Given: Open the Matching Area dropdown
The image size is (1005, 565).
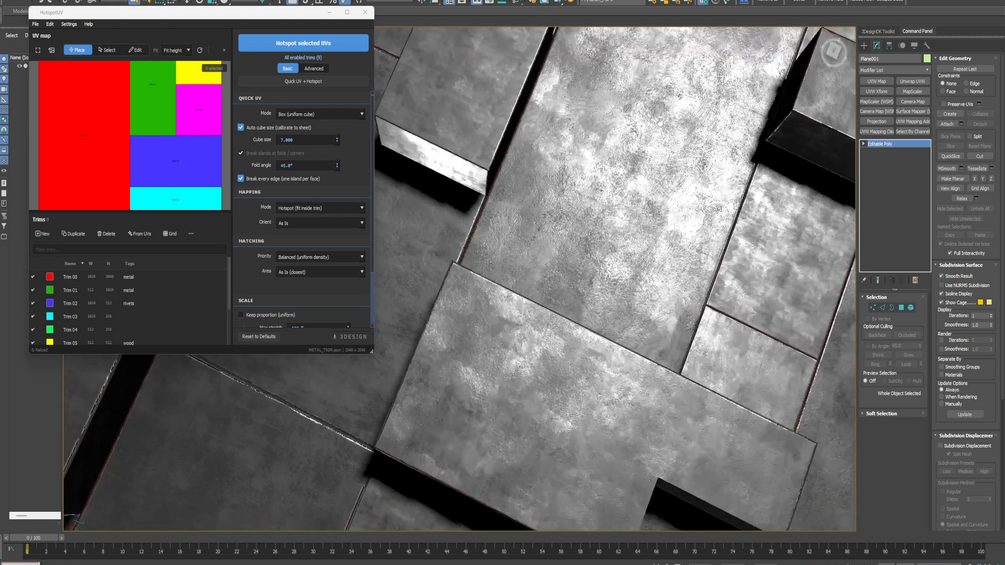Looking at the screenshot, I should (320, 272).
